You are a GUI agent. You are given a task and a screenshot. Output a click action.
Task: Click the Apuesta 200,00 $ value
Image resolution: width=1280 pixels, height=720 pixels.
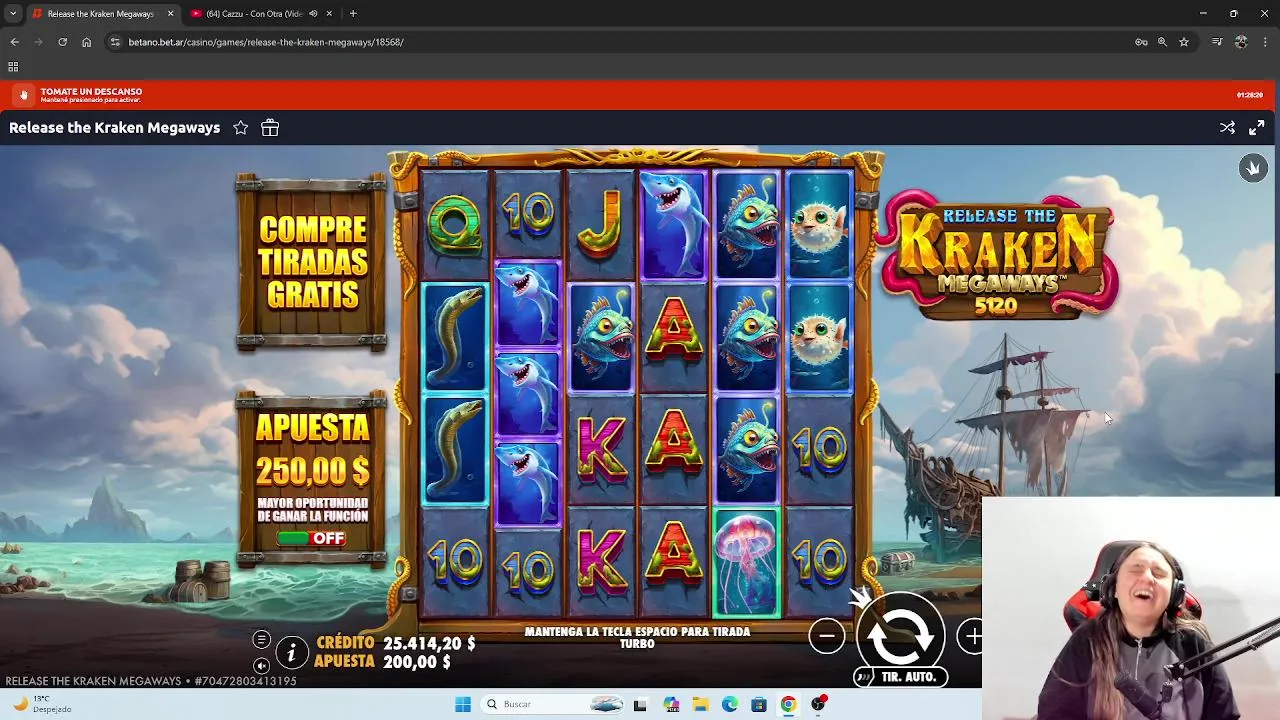(x=417, y=662)
